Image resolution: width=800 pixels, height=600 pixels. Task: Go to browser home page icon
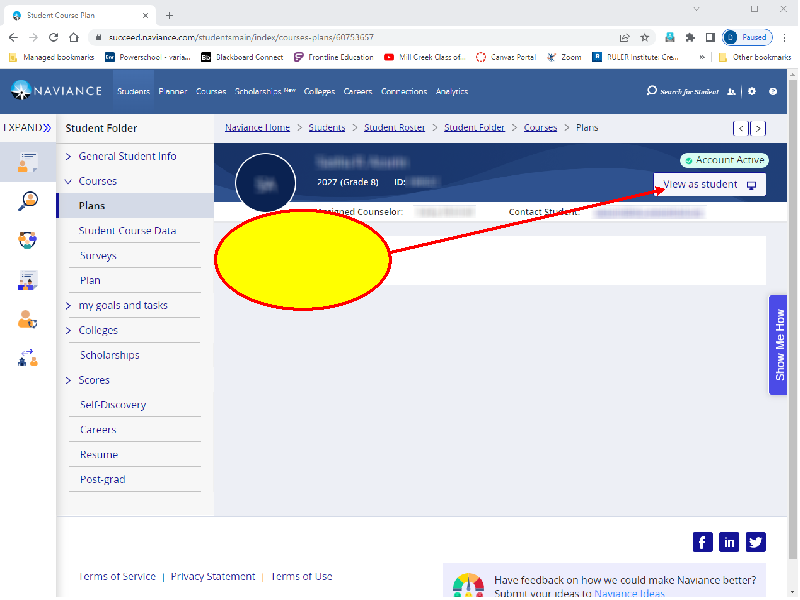74,37
